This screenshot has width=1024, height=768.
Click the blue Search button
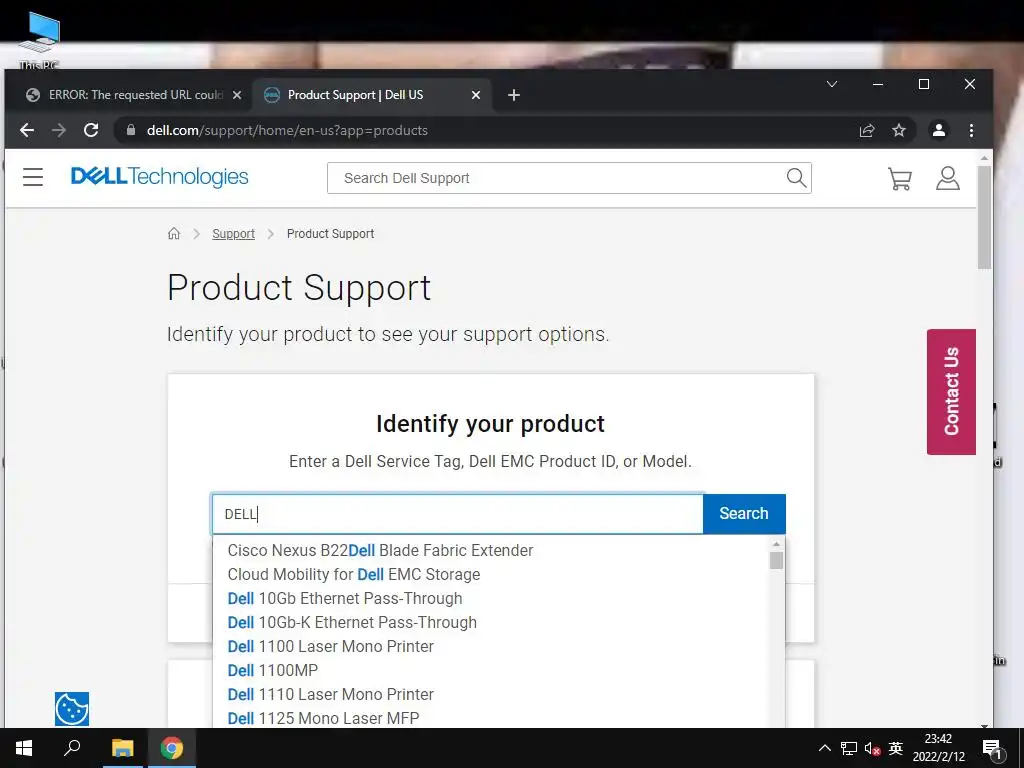click(744, 513)
